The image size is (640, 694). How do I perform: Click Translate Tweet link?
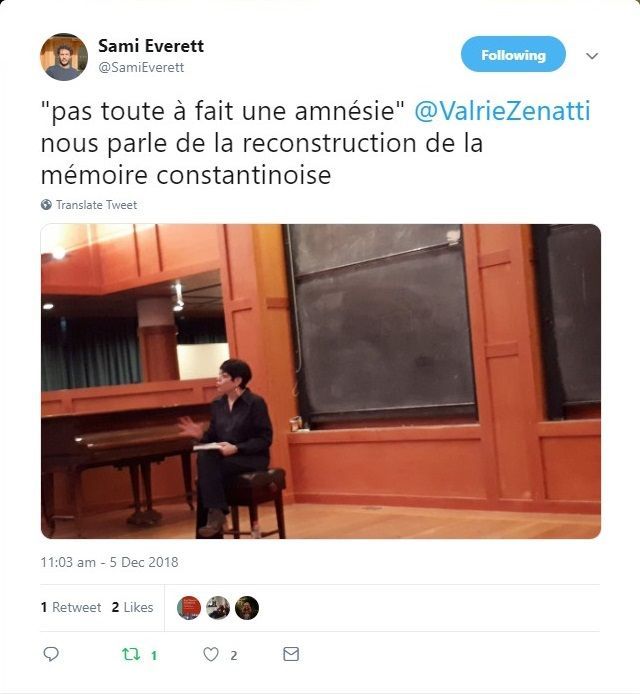point(96,205)
